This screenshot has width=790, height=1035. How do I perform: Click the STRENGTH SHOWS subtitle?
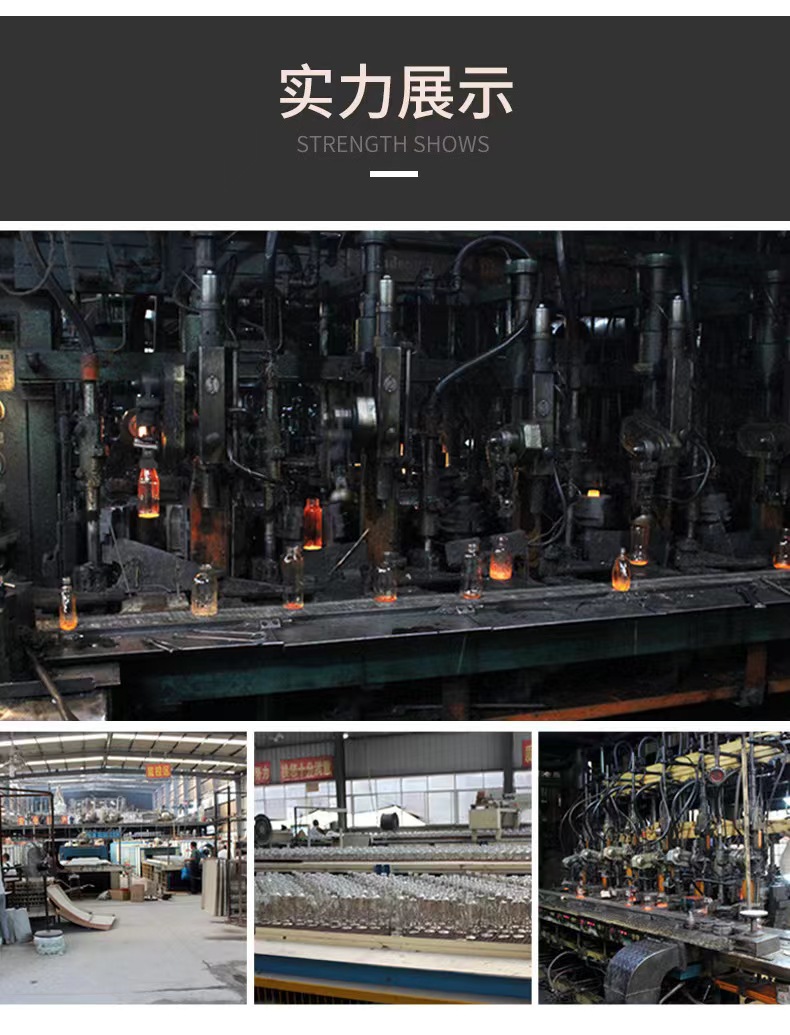[393, 145]
